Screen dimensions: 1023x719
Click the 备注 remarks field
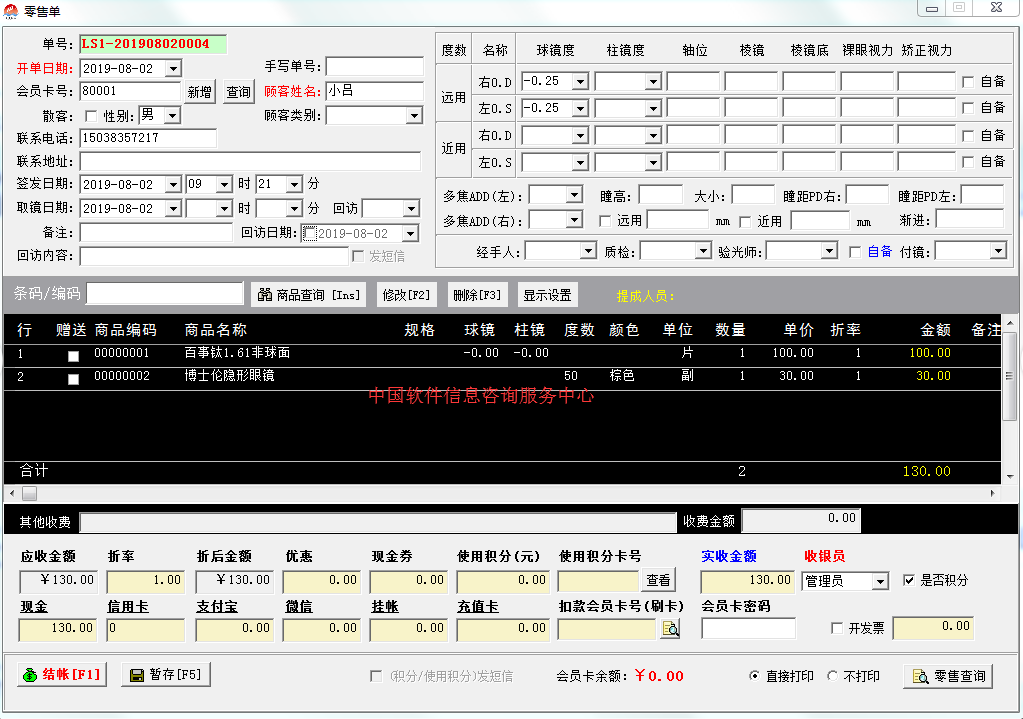156,232
